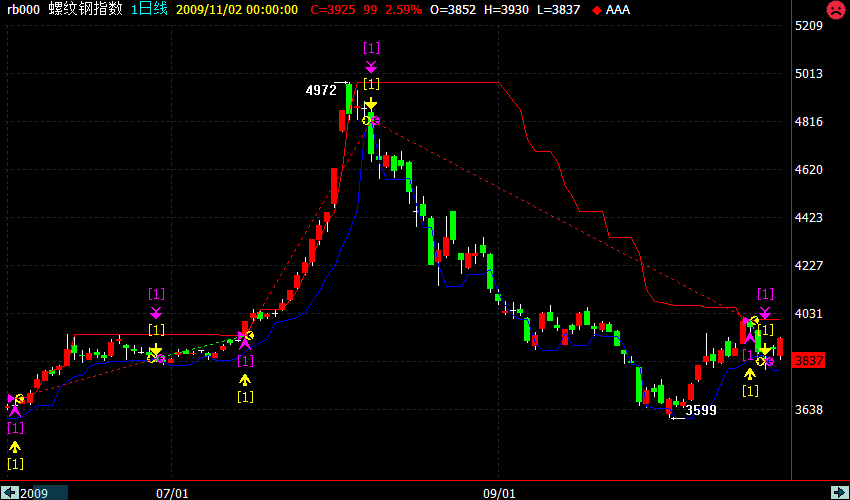Click the rb000 contract code

click(x=24, y=9)
